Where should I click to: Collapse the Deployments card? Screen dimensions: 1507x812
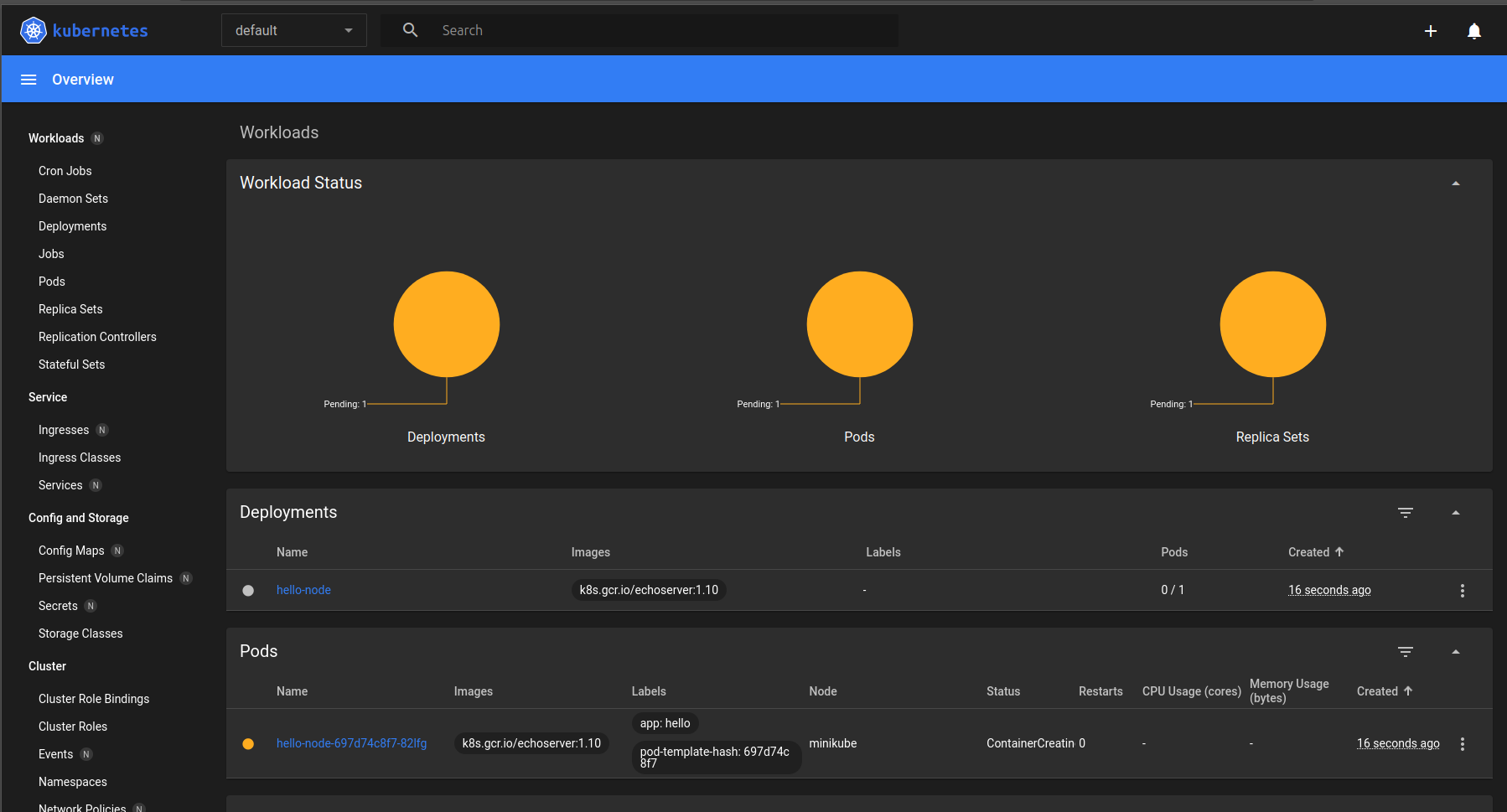(x=1456, y=512)
